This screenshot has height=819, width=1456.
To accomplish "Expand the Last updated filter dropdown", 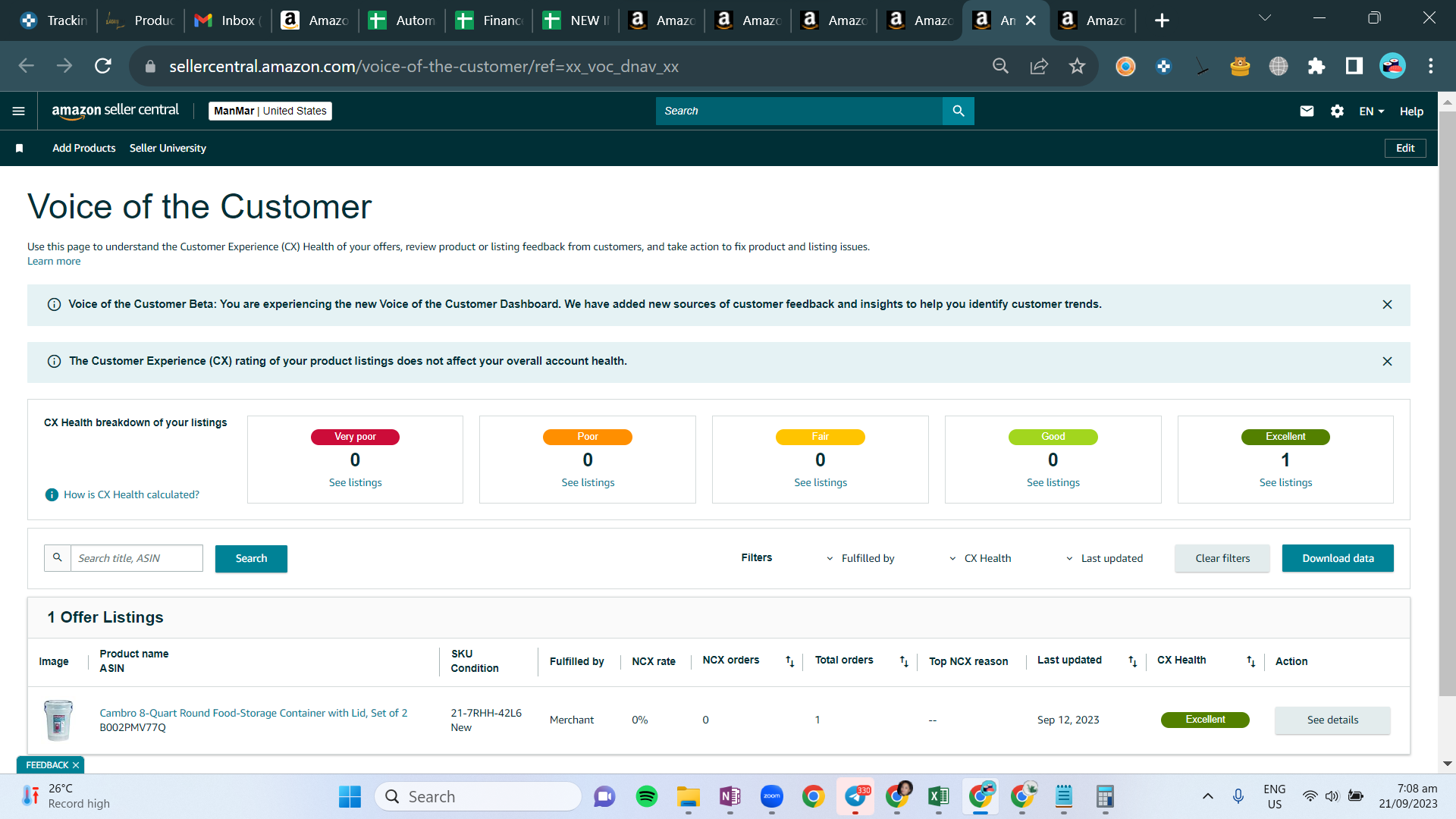I will tap(1104, 559).
